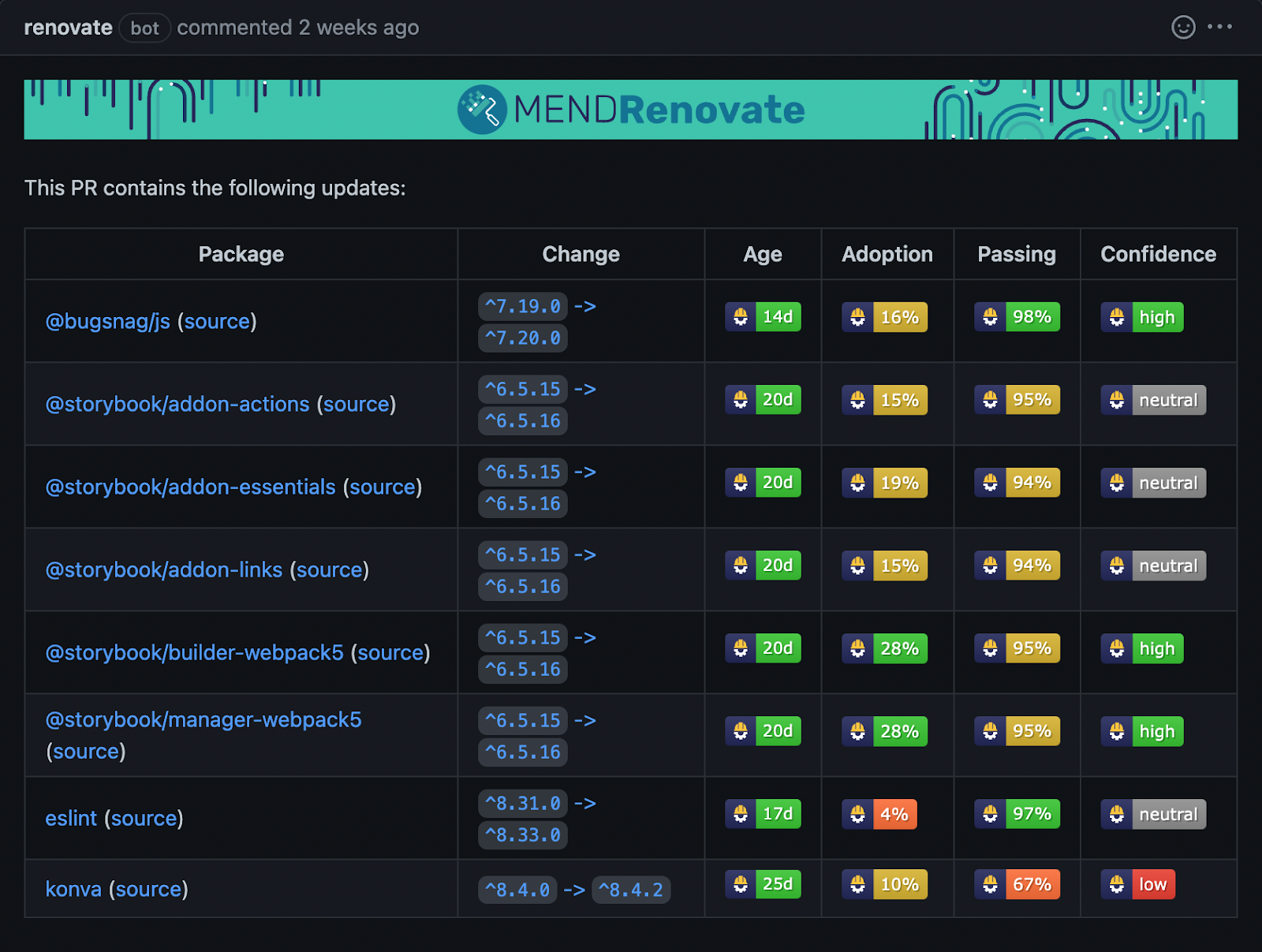This screenshot has width=1262, height=952.
Task: Click the ^7.19.0 version code
Action: (522, 306)
